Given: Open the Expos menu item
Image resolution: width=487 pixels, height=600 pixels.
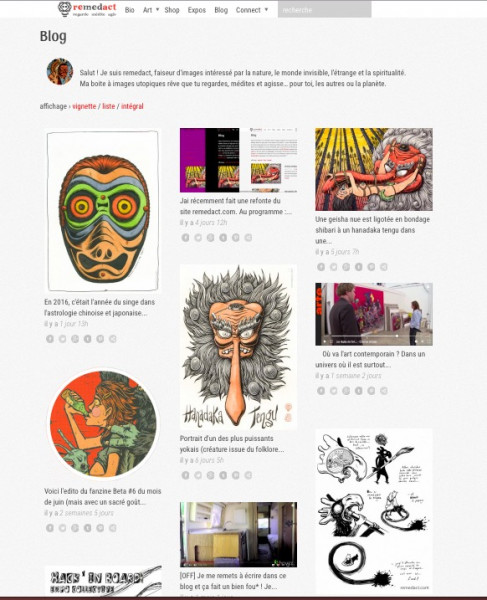Looking at the screenshot, I should (197, 10).
